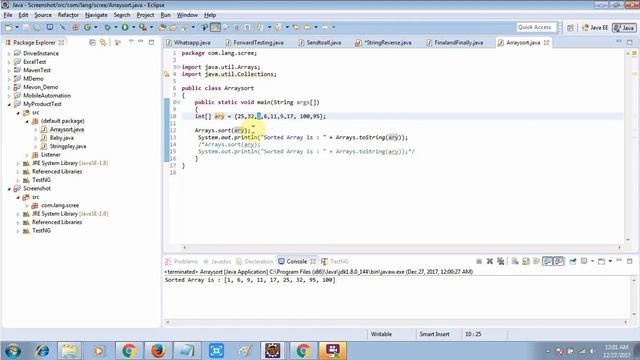Open the Window menu
640x360 pixels.
[x=187, y=15]
